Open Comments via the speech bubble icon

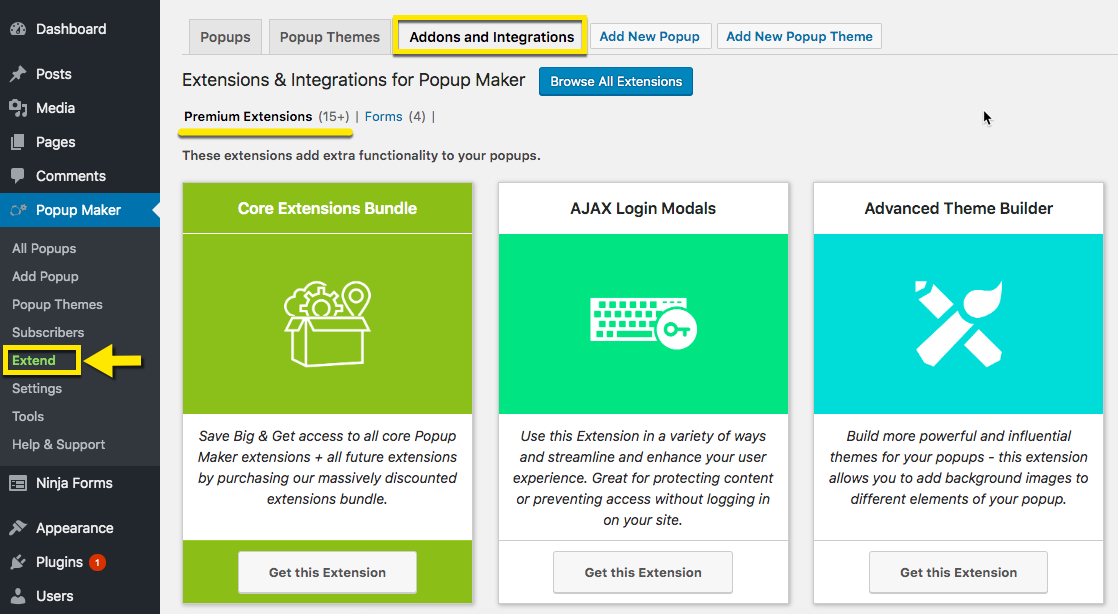(22, 175)
